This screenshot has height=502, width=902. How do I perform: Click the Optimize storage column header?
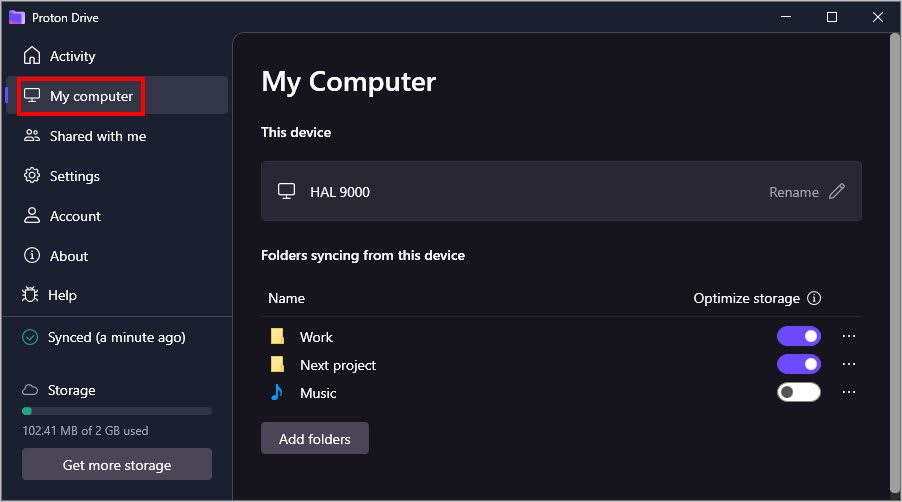[x=746, y=298]
